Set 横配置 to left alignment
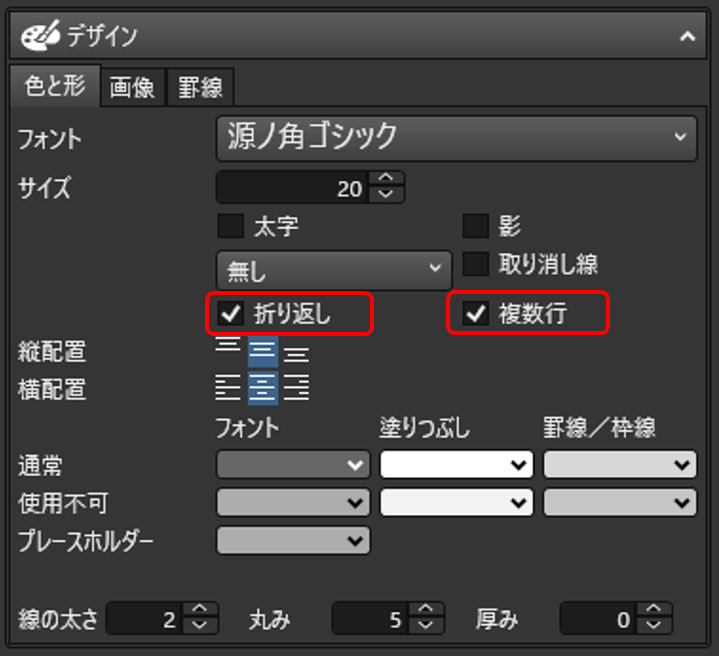Screen dimensions: 719x656 click(x=228, y=388)
